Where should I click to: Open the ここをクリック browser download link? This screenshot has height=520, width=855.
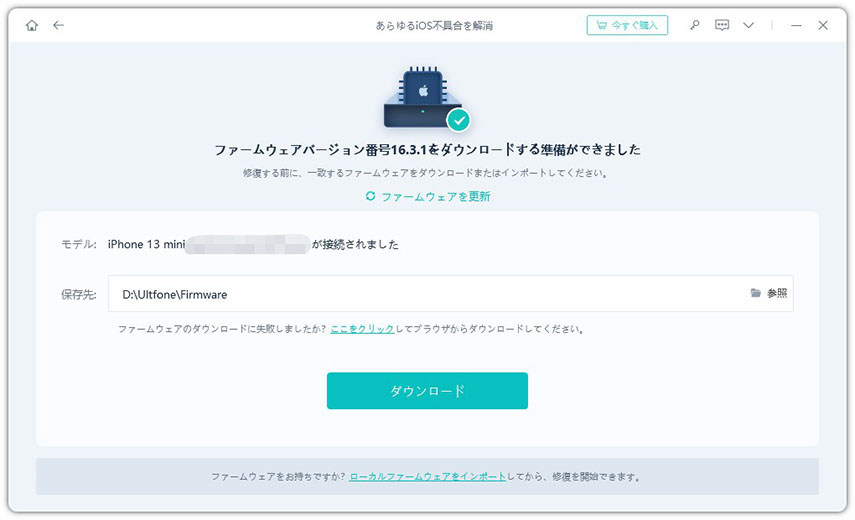click(x=362, y=328)
